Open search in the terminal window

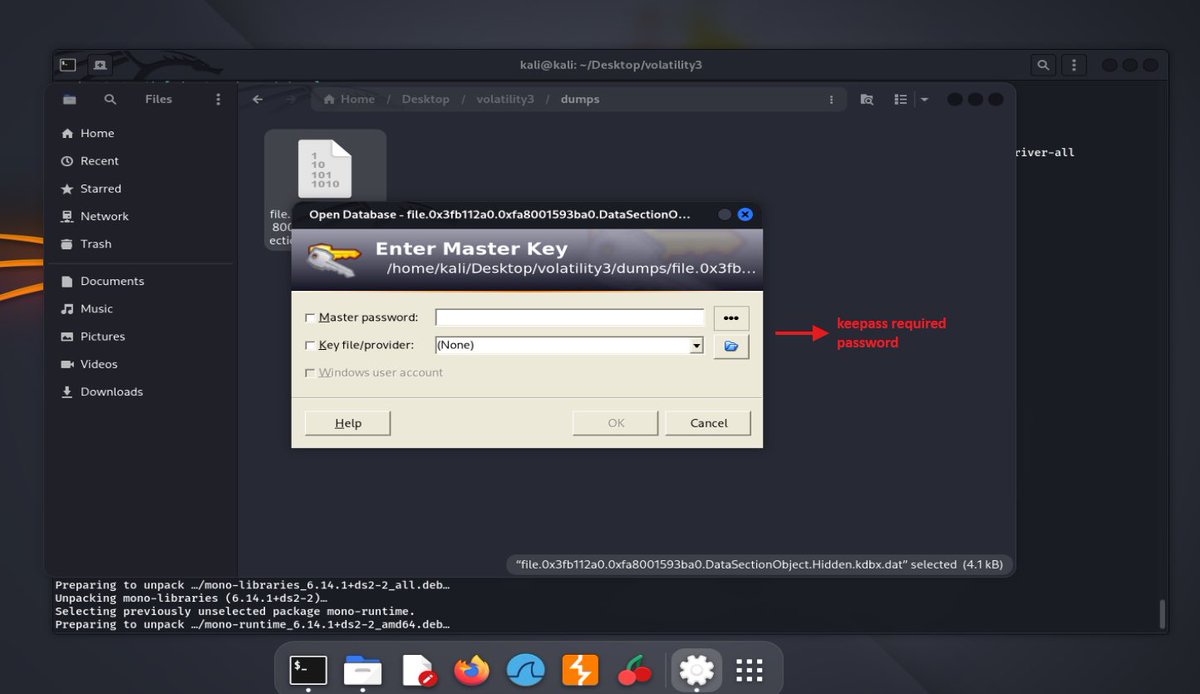[1043, 65]
